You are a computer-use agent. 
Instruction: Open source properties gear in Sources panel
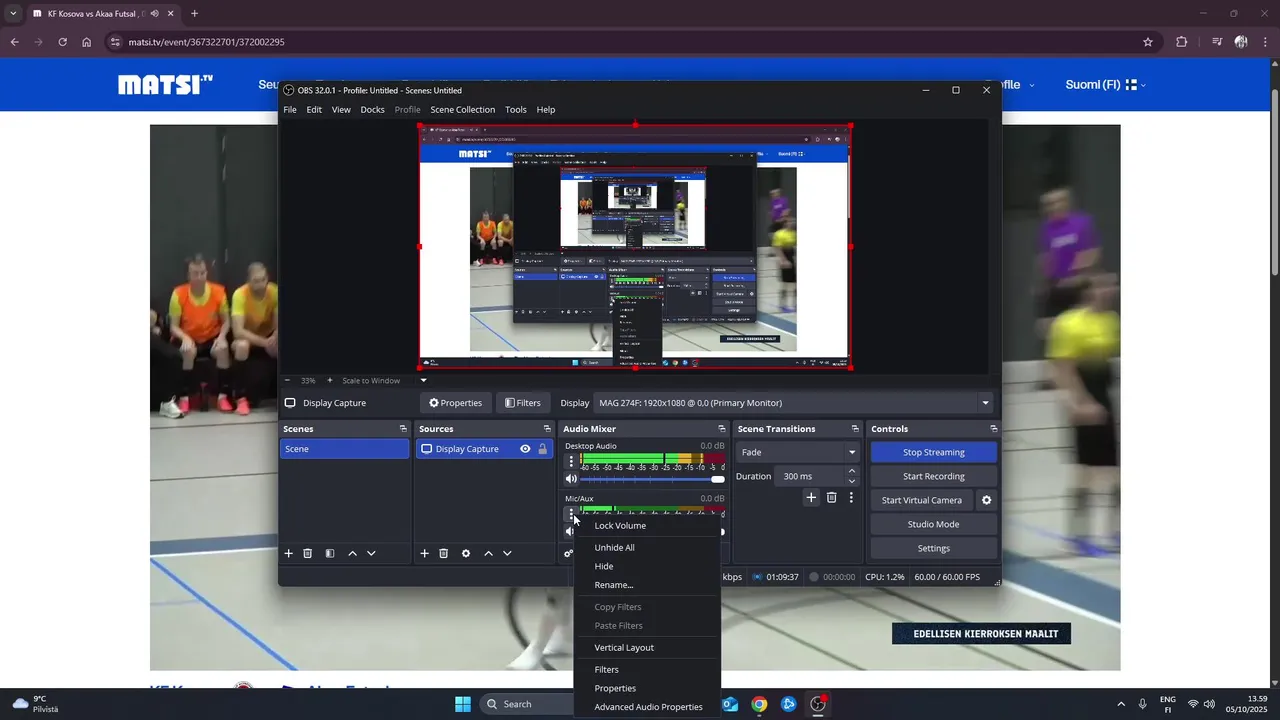[466, 553]
